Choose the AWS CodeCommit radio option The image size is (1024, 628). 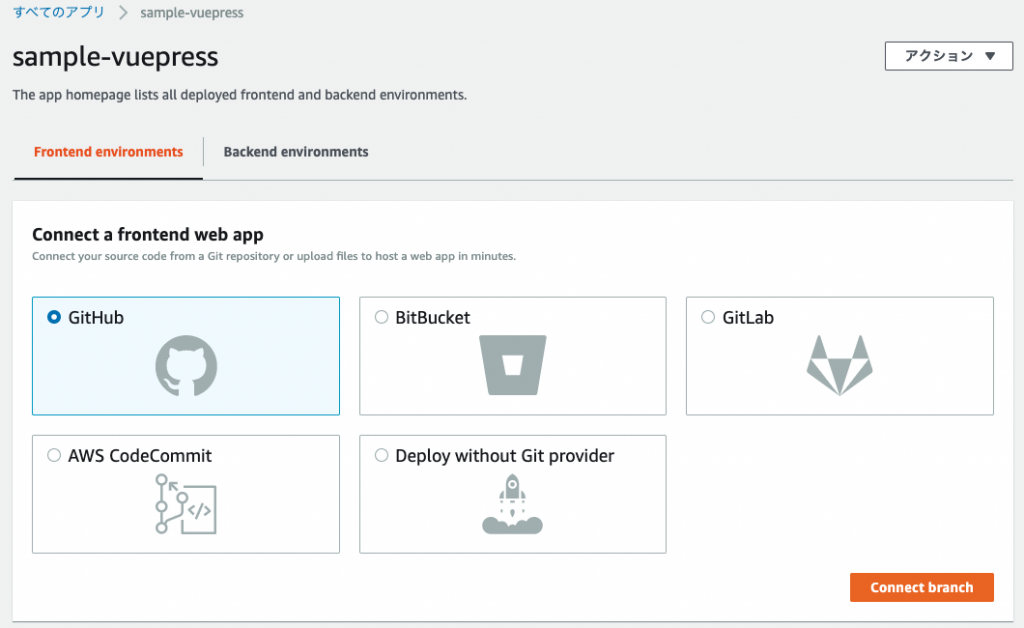pos(54,455)
